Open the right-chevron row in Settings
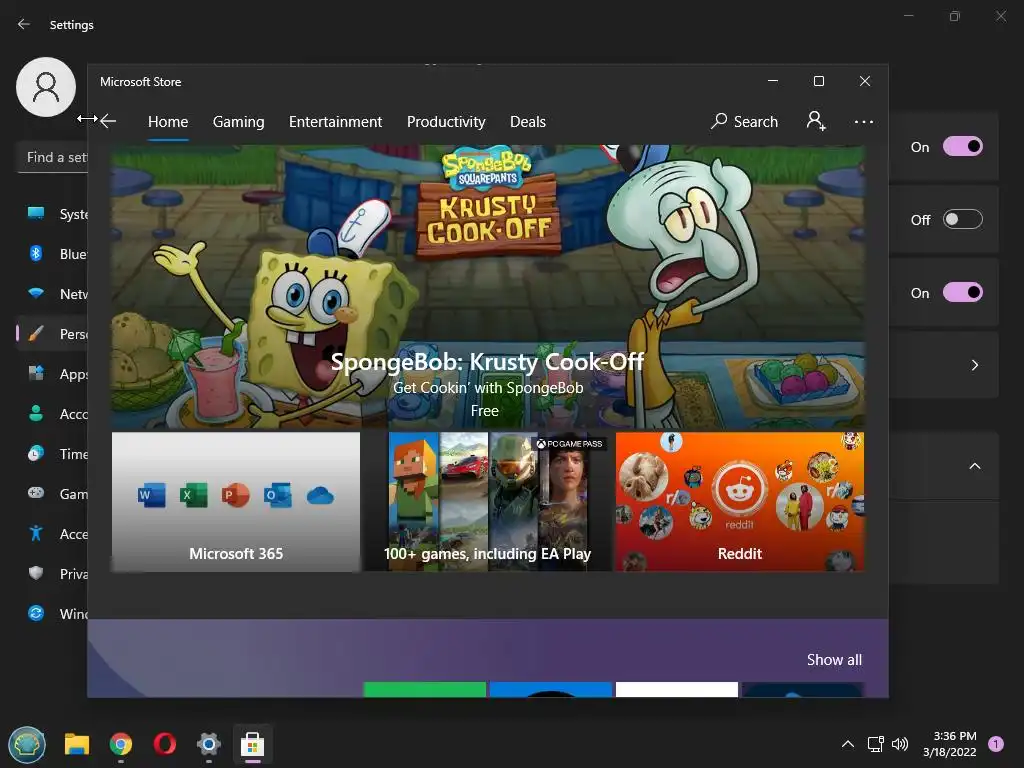The height and width of the screenshot is (768, 1024). pyautogui.click(x=944, y=365)
